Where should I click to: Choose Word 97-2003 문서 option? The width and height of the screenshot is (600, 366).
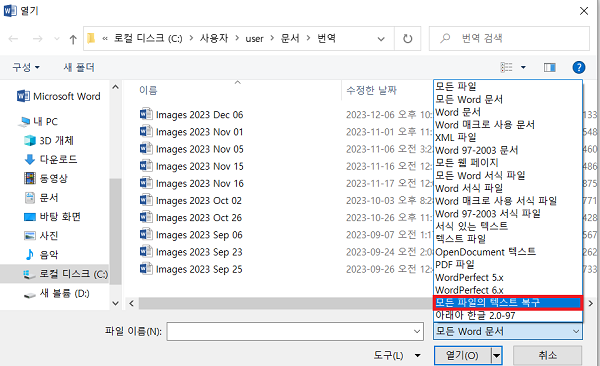508,150
